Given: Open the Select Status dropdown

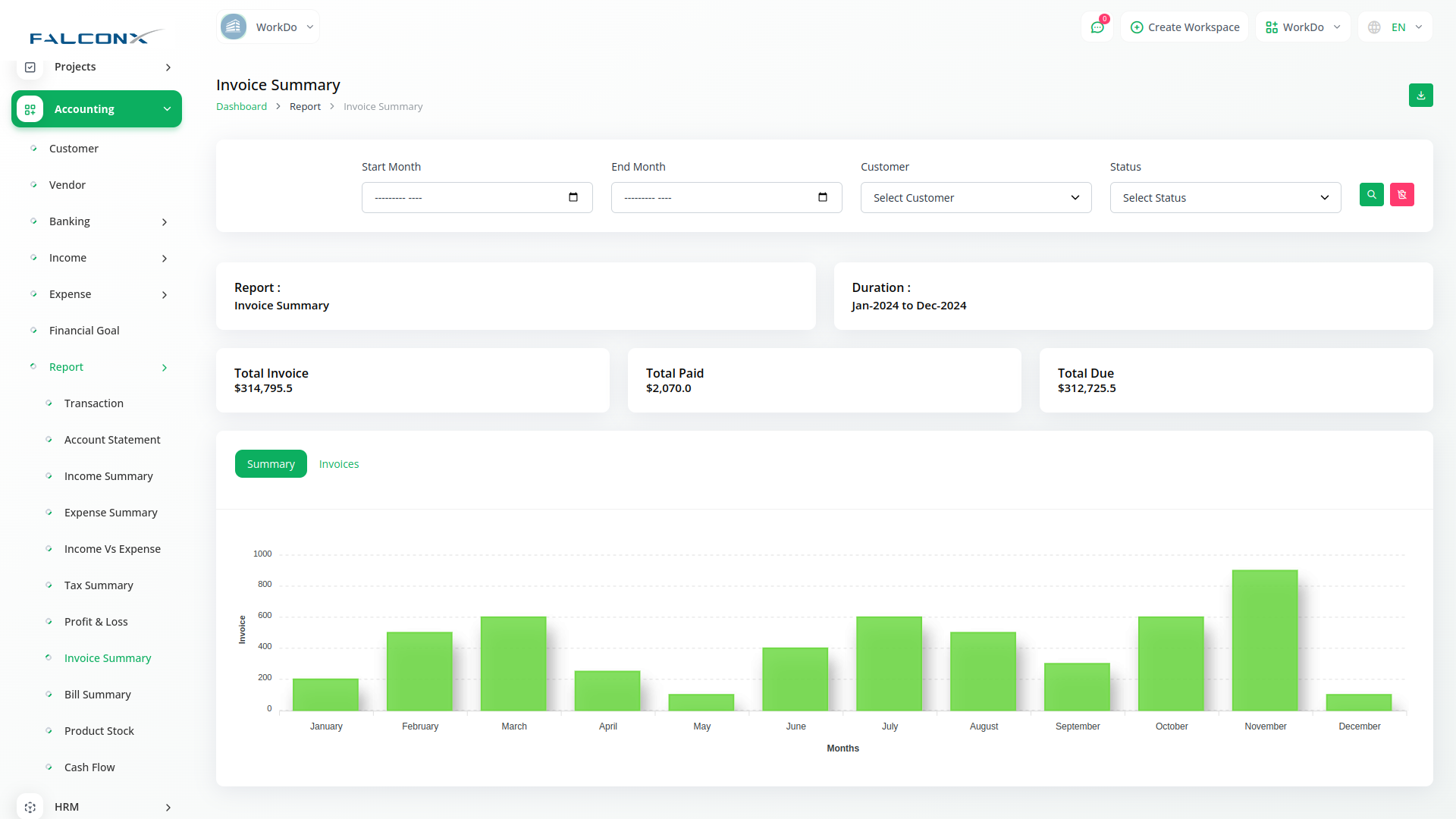Looking at the screenshot, I should click(x=1225, y=198).
